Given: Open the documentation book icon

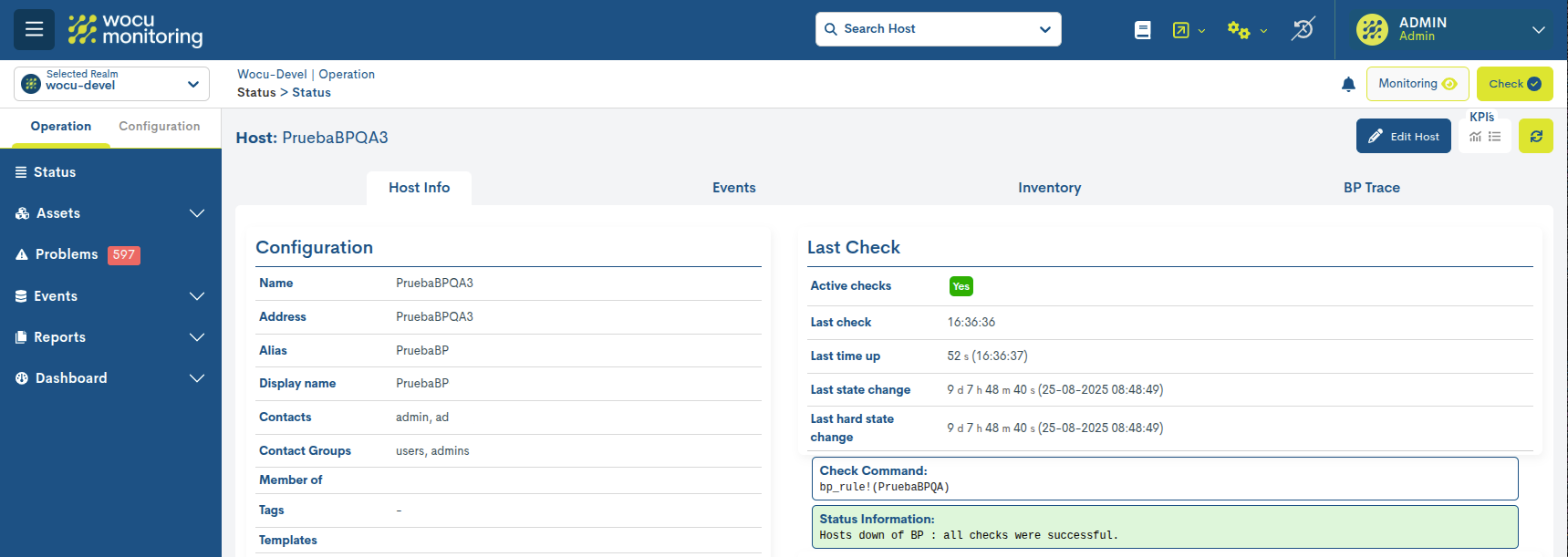Looking at the screenshot, I should coord(1142,30).
